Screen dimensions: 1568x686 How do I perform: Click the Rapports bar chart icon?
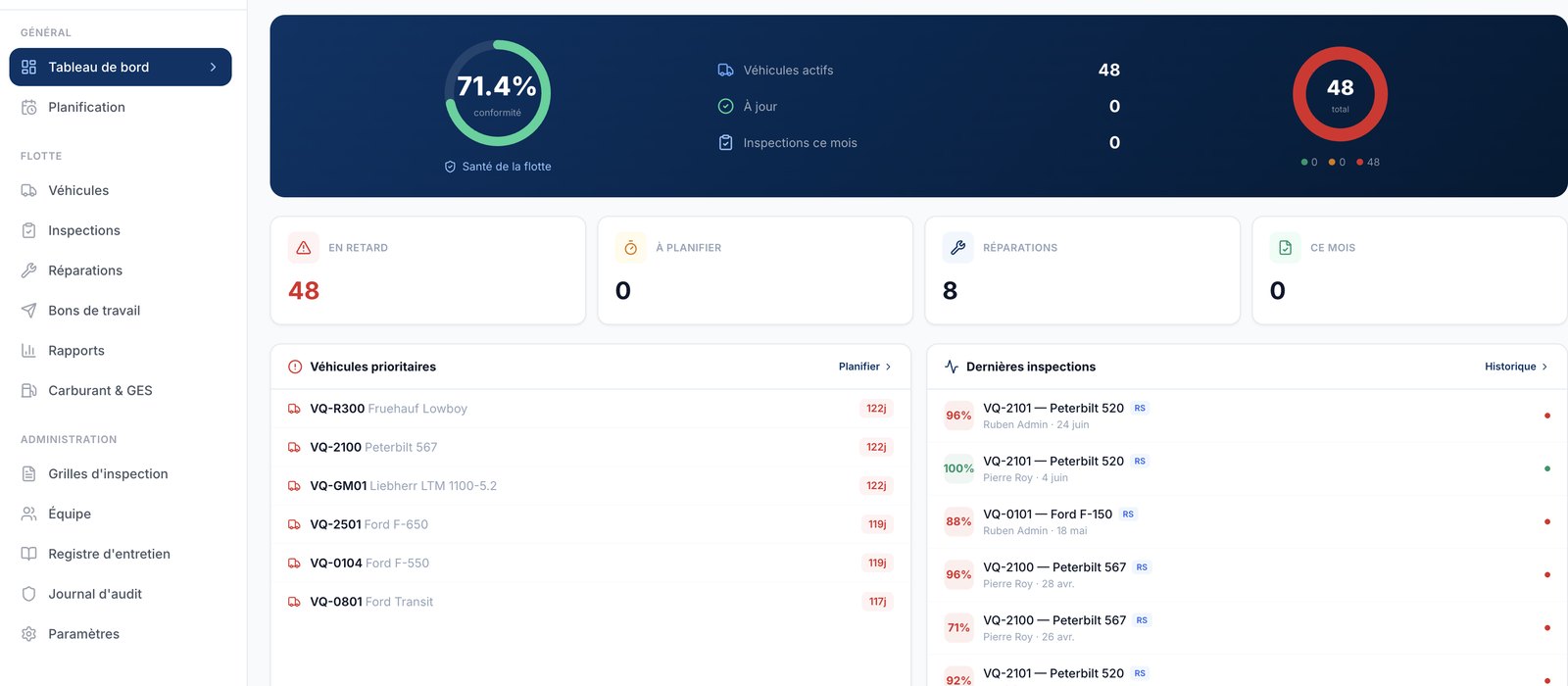[x=28, y=351]
